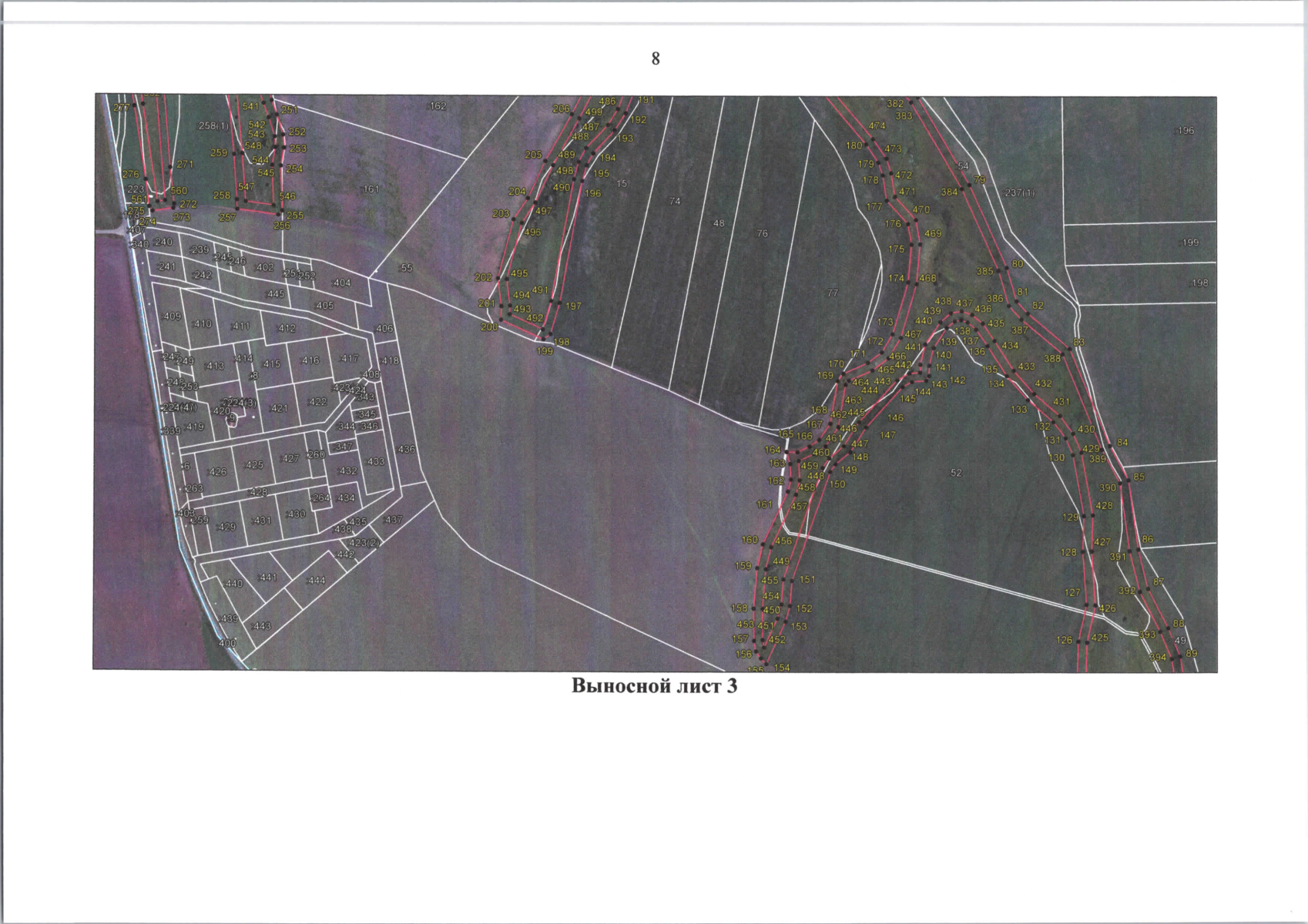Click the caption 'Выносной лист 3'
This screenshot has width=1308, height=924.
point(654,686)
